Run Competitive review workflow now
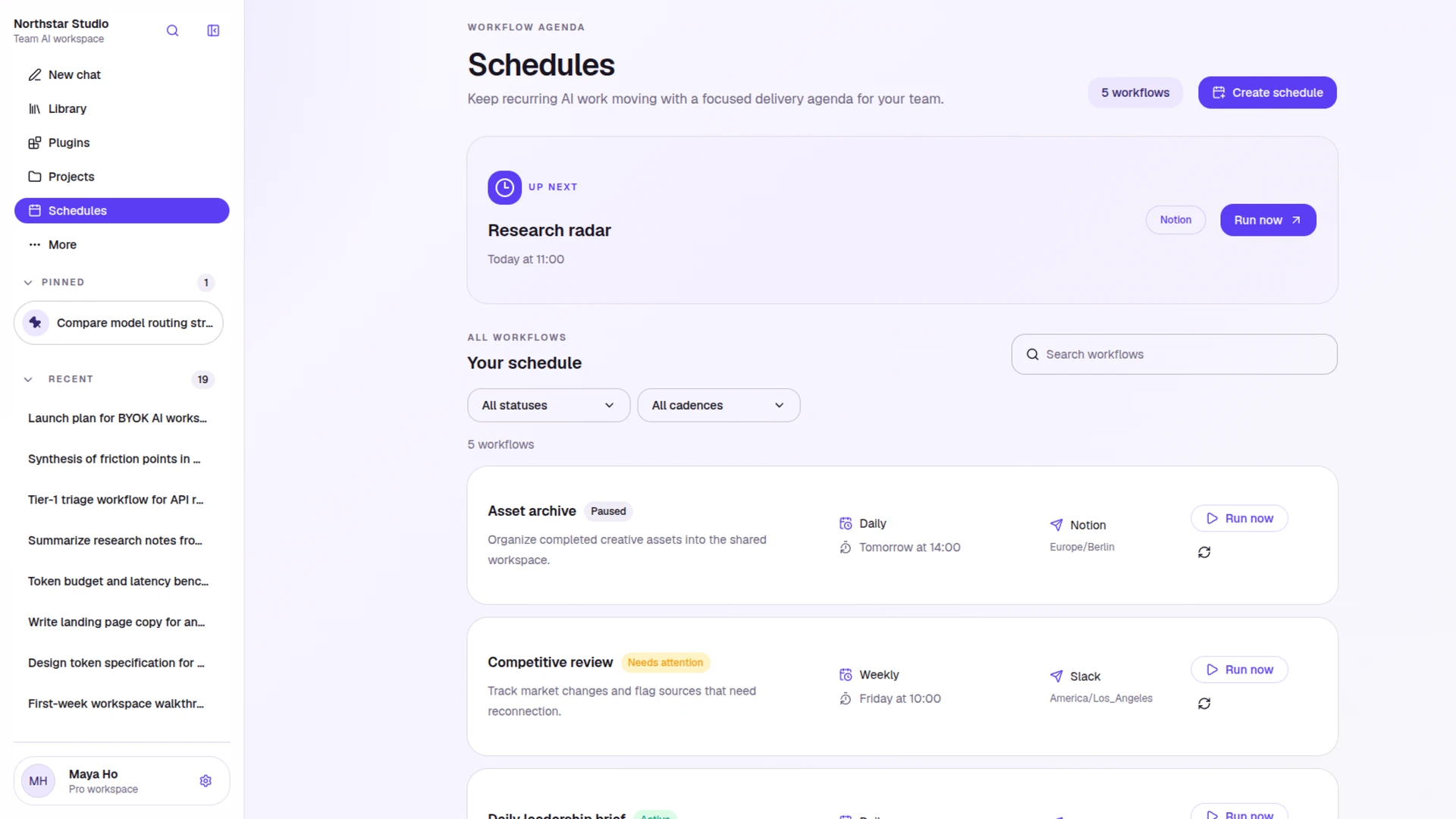1456x819 pixels. pyautogui.click(x=1239, y=670)
